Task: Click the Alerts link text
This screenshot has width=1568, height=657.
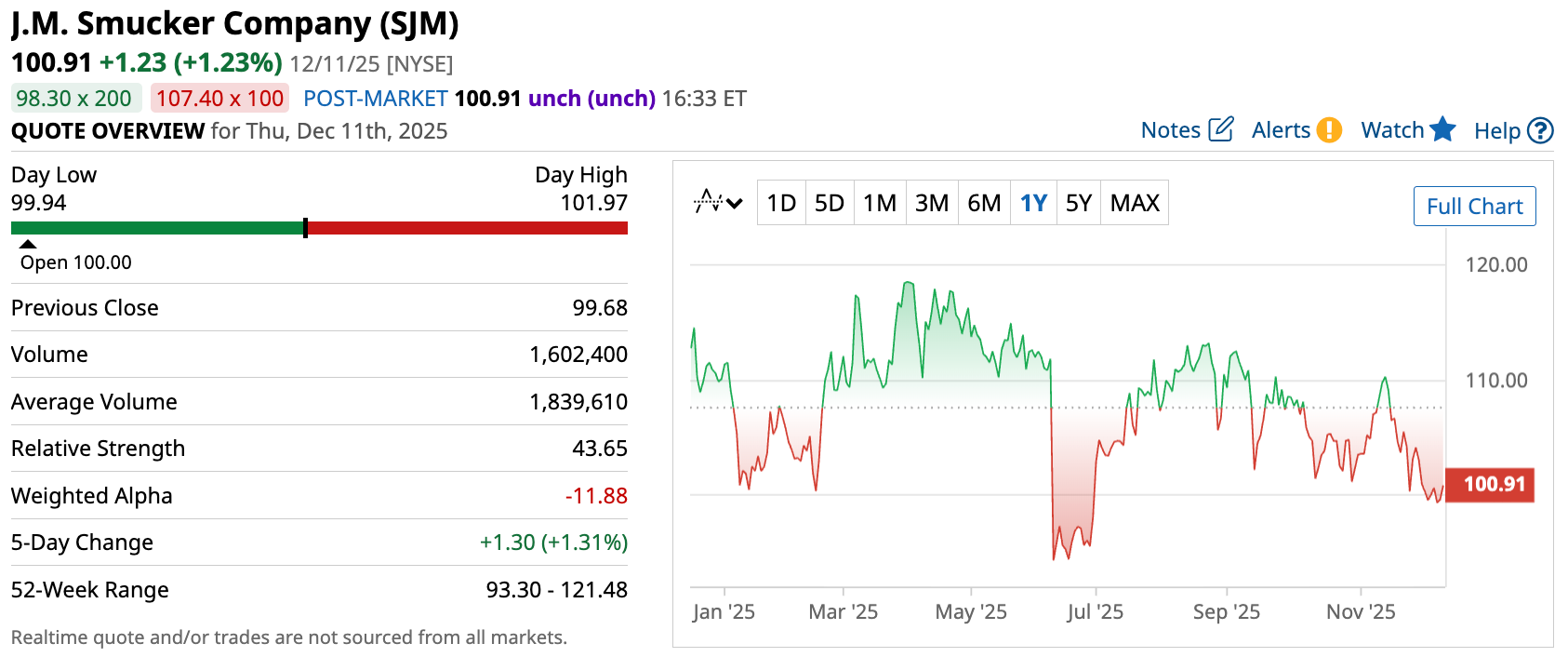Action: (1280, 130)
